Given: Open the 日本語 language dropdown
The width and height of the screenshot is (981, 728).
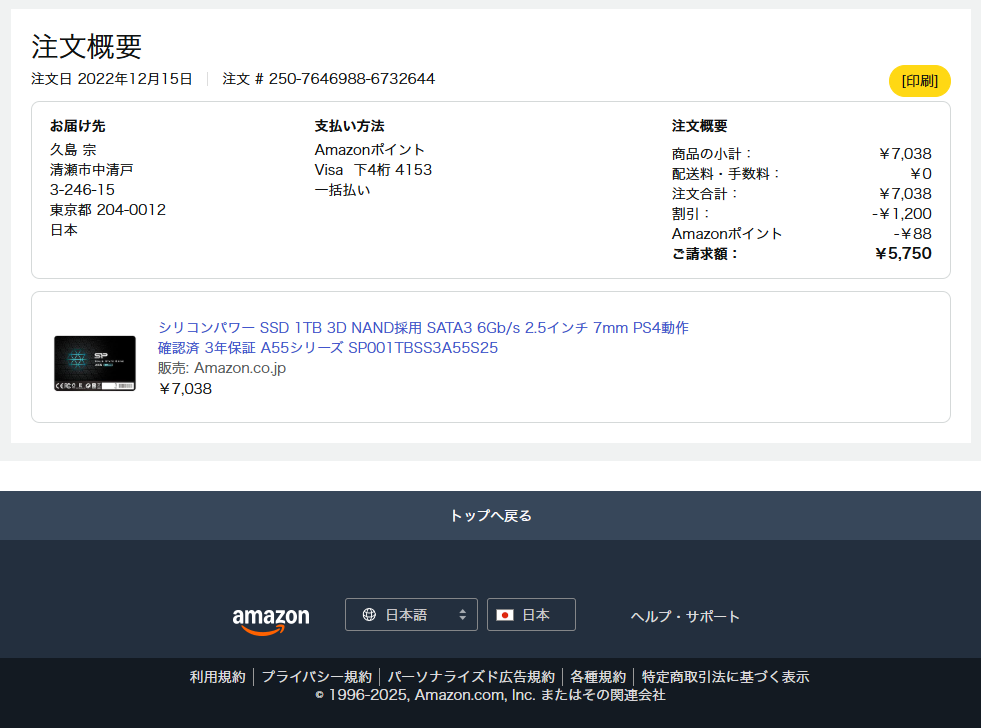Looking at the screenshot, I should 410,615.
